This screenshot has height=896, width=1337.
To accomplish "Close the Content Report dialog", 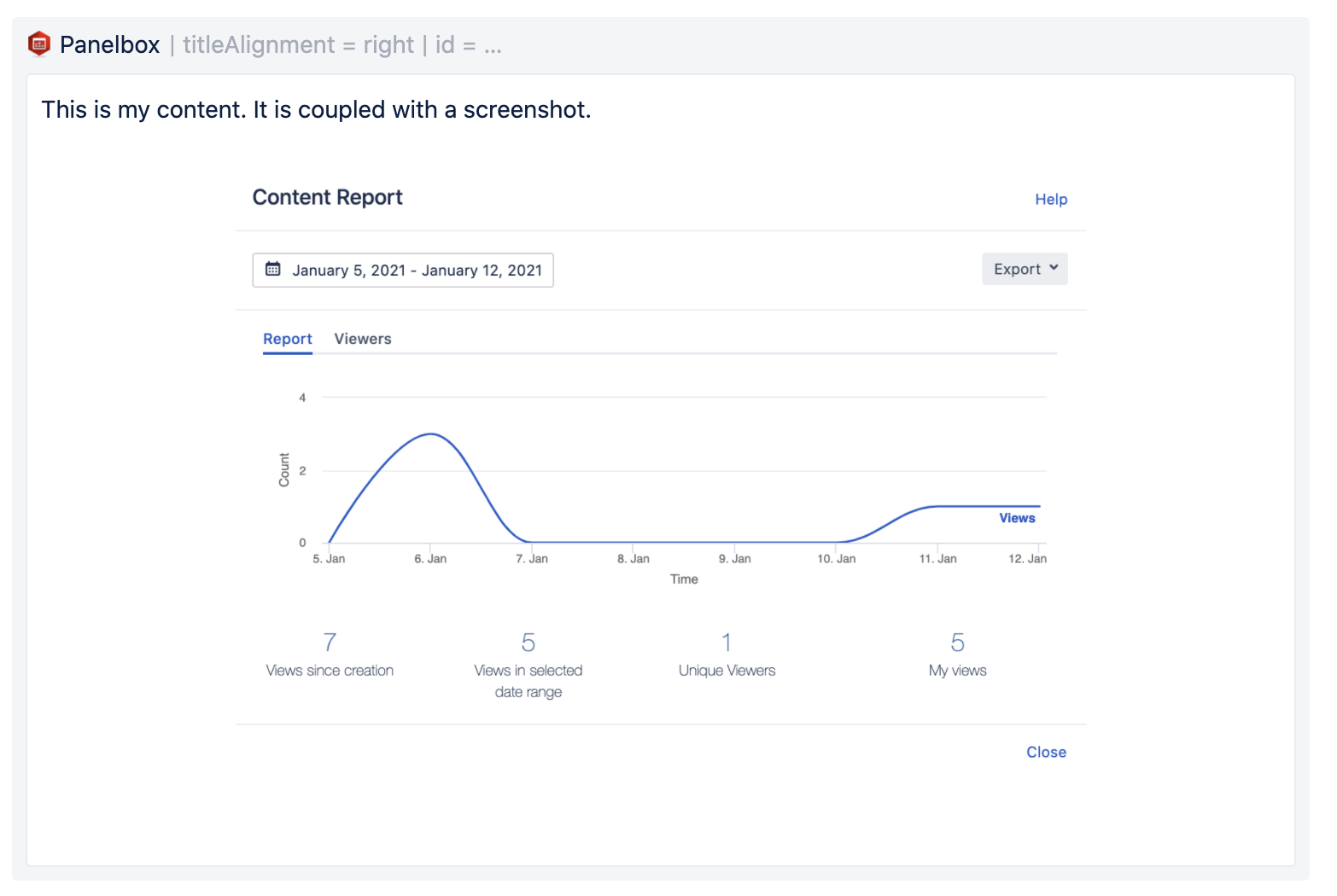I will coord(1045,752).
